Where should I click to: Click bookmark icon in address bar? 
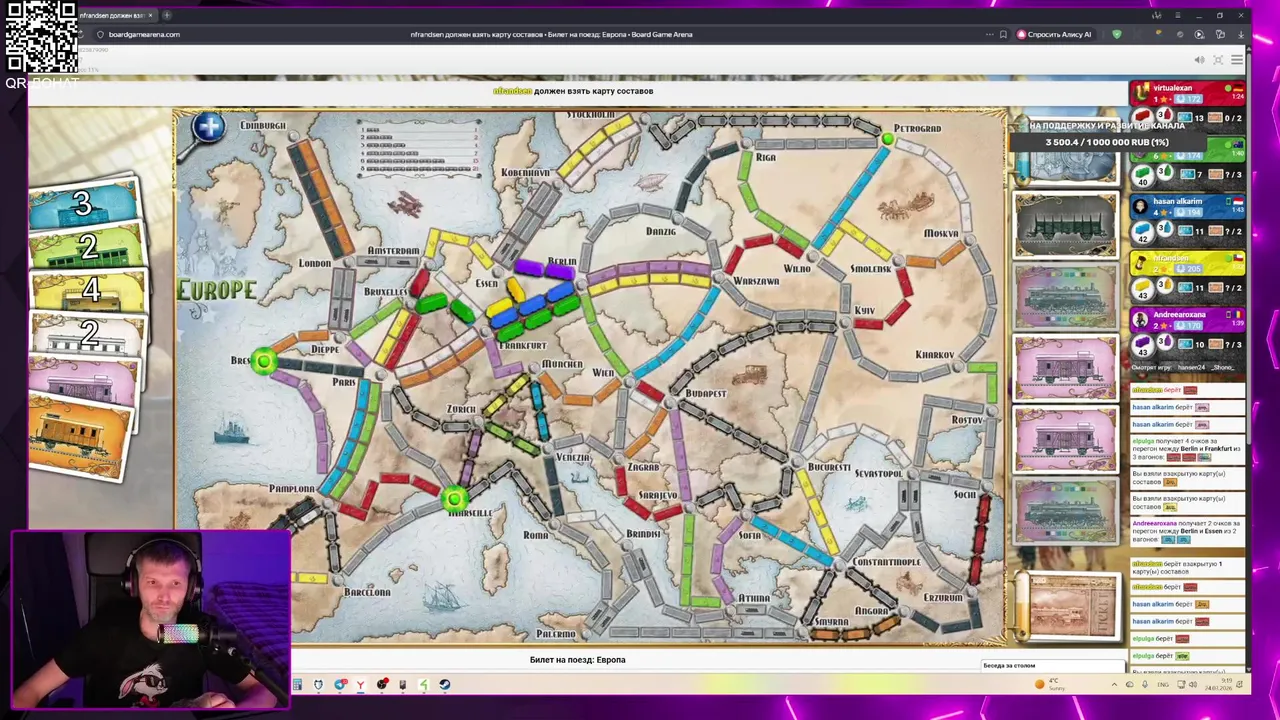(x=1003, y=34)
